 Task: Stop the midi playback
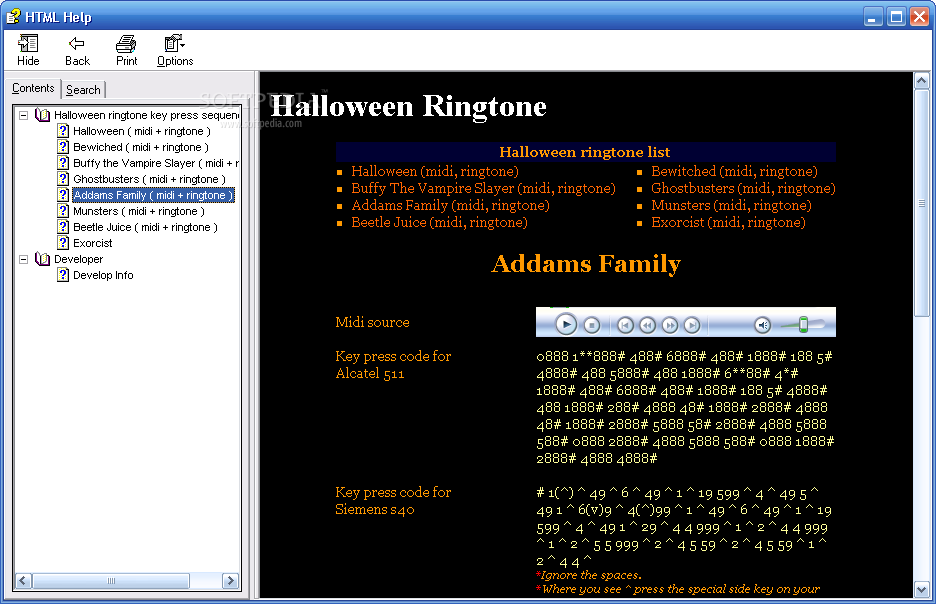click(592, 325)
